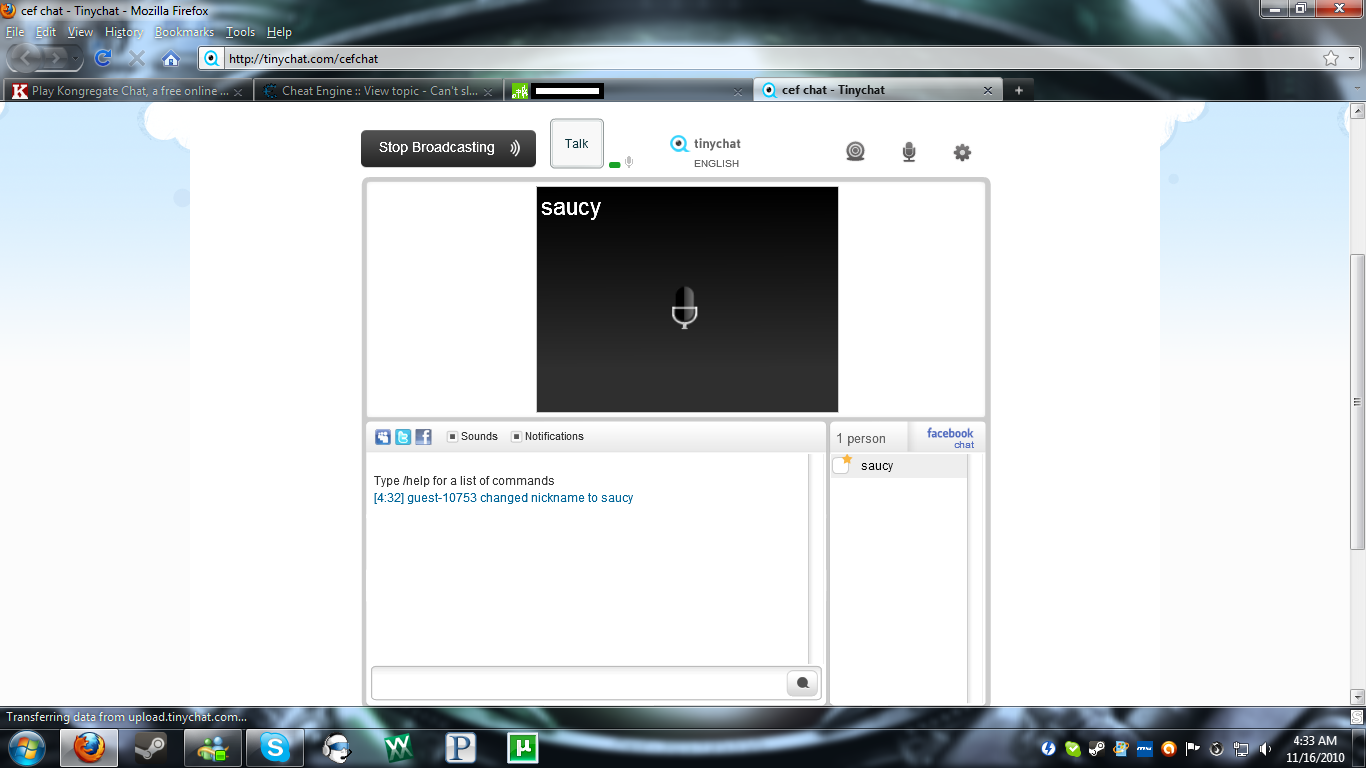
Task: Toggle the Sounds checkbox
Action: 452,437
